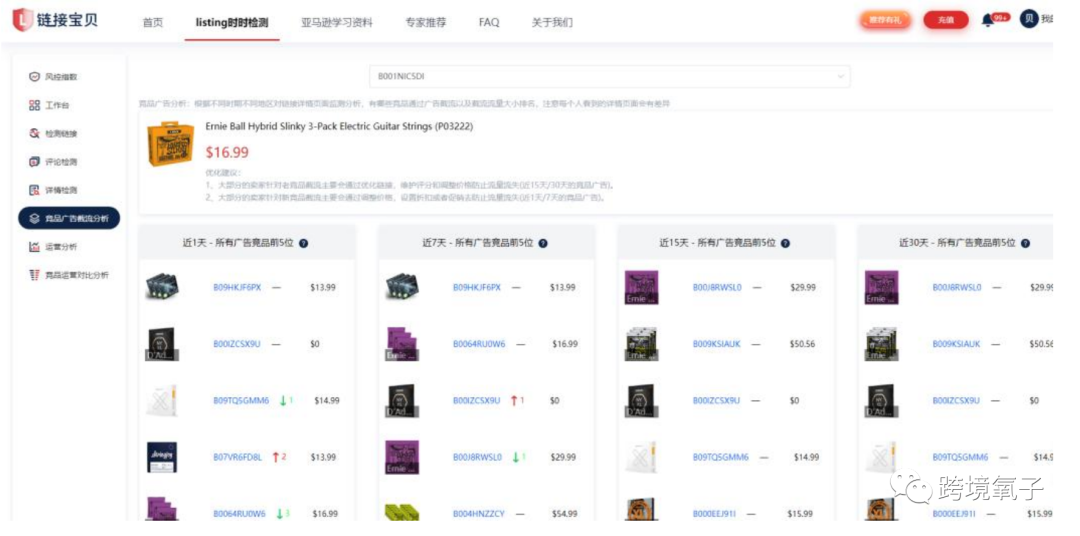This screenshot has height=536, width=1080.
Task: Open B0064RU0W6 link in 近1天 column
Action: (x=239, y=513)
